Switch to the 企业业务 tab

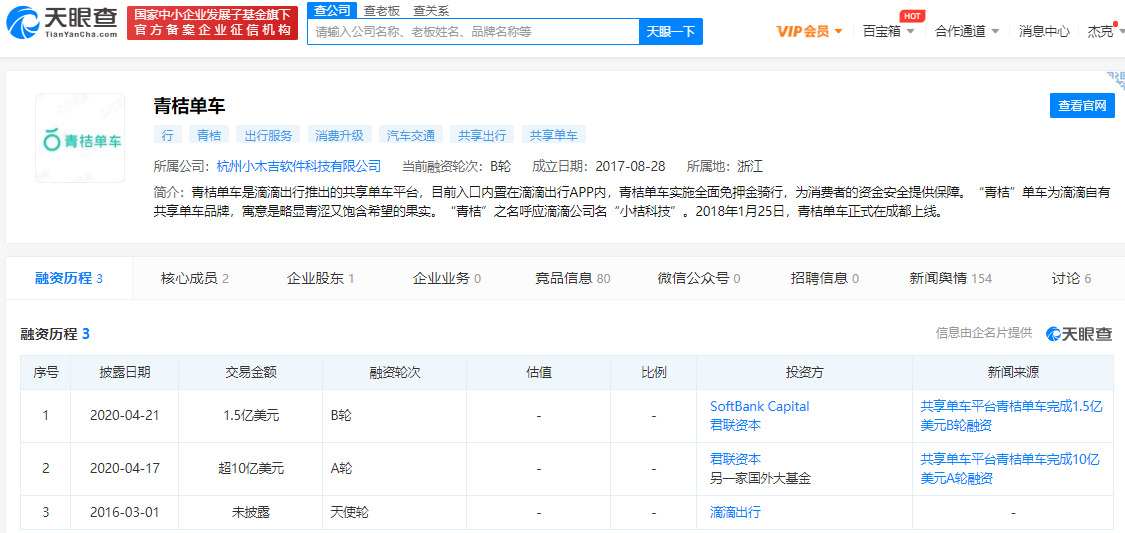pos(446,278)
